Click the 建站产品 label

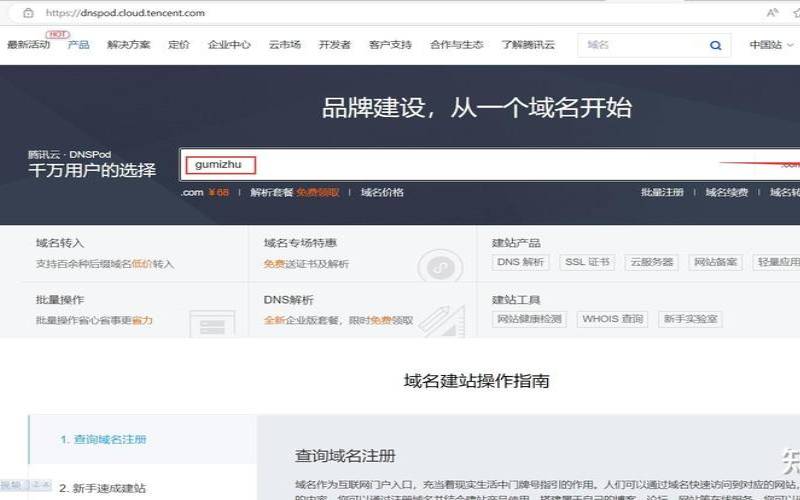click(516, 243)
